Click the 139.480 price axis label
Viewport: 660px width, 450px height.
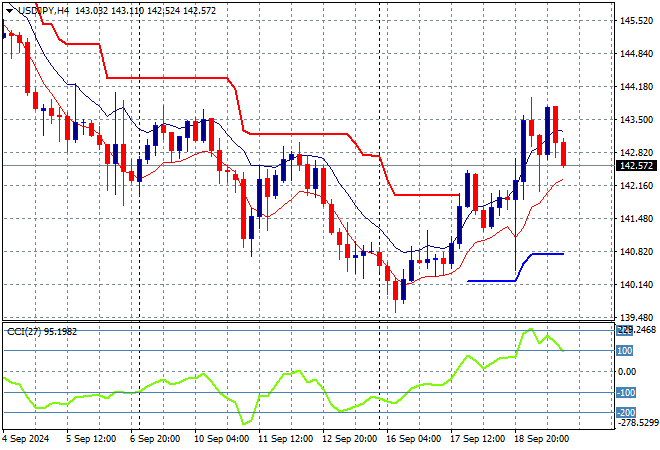click(x=636, y=317)
